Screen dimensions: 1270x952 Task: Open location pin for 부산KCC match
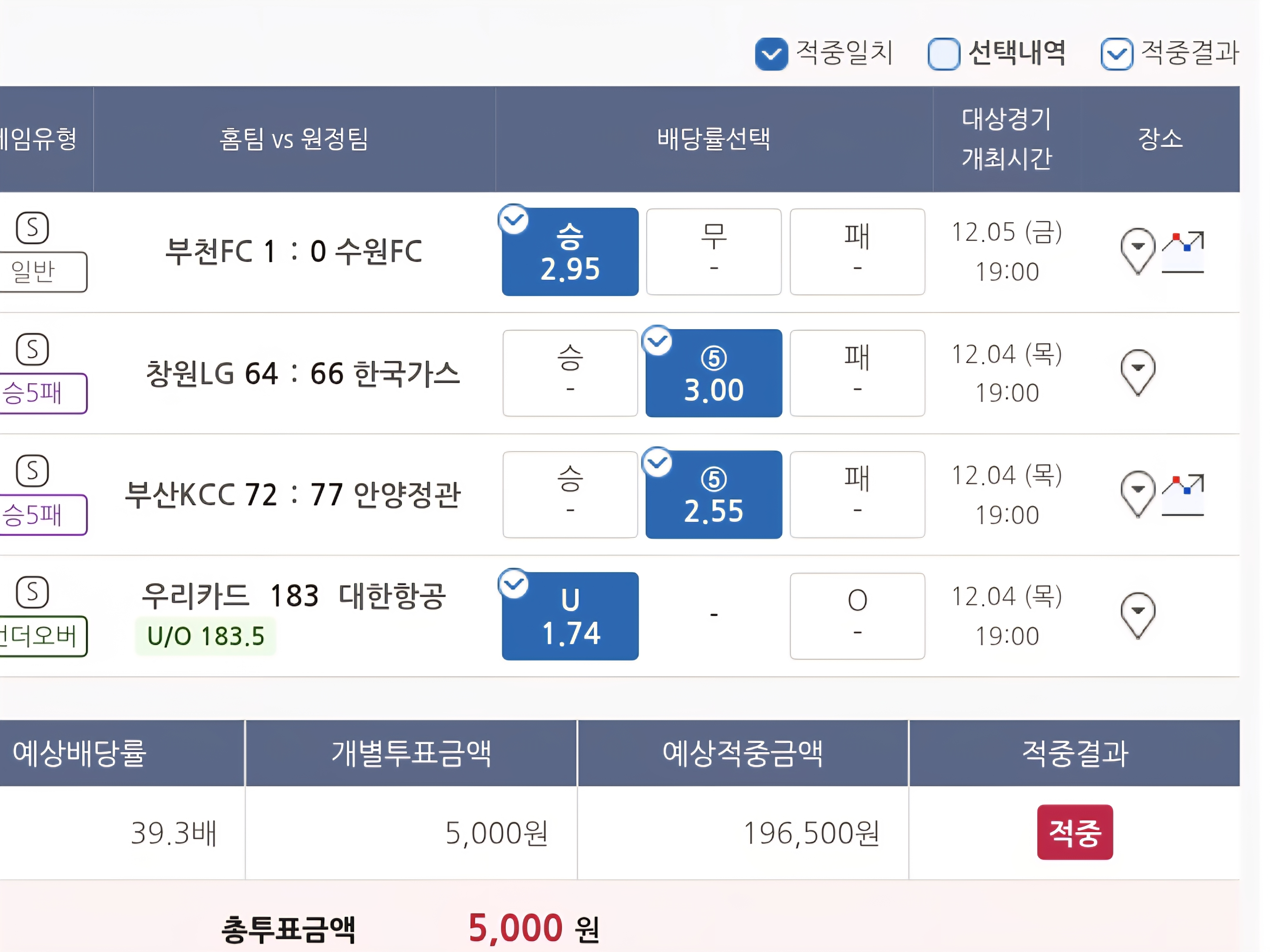1137,494
